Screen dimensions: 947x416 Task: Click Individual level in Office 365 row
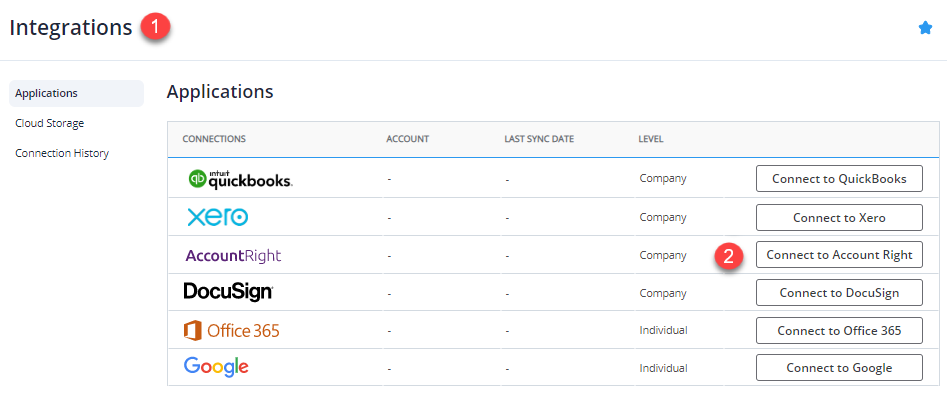[x=663, y=330]
